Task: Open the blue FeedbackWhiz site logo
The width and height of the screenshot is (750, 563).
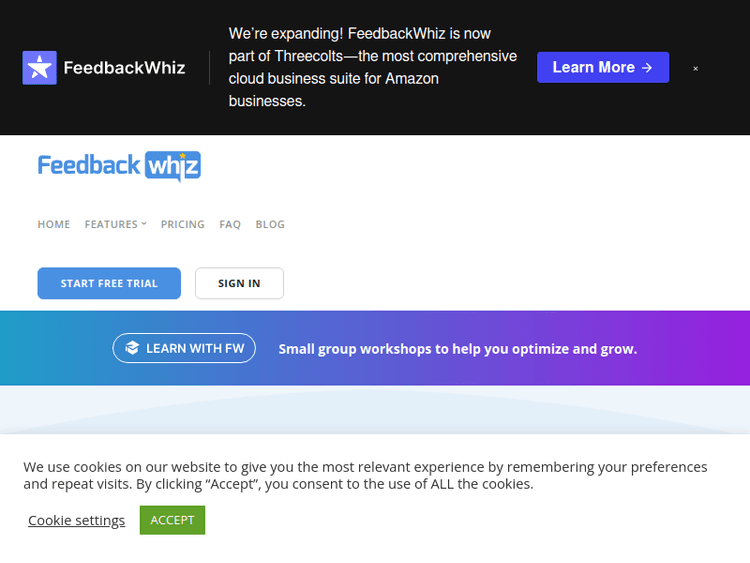Action: point(119,166)
